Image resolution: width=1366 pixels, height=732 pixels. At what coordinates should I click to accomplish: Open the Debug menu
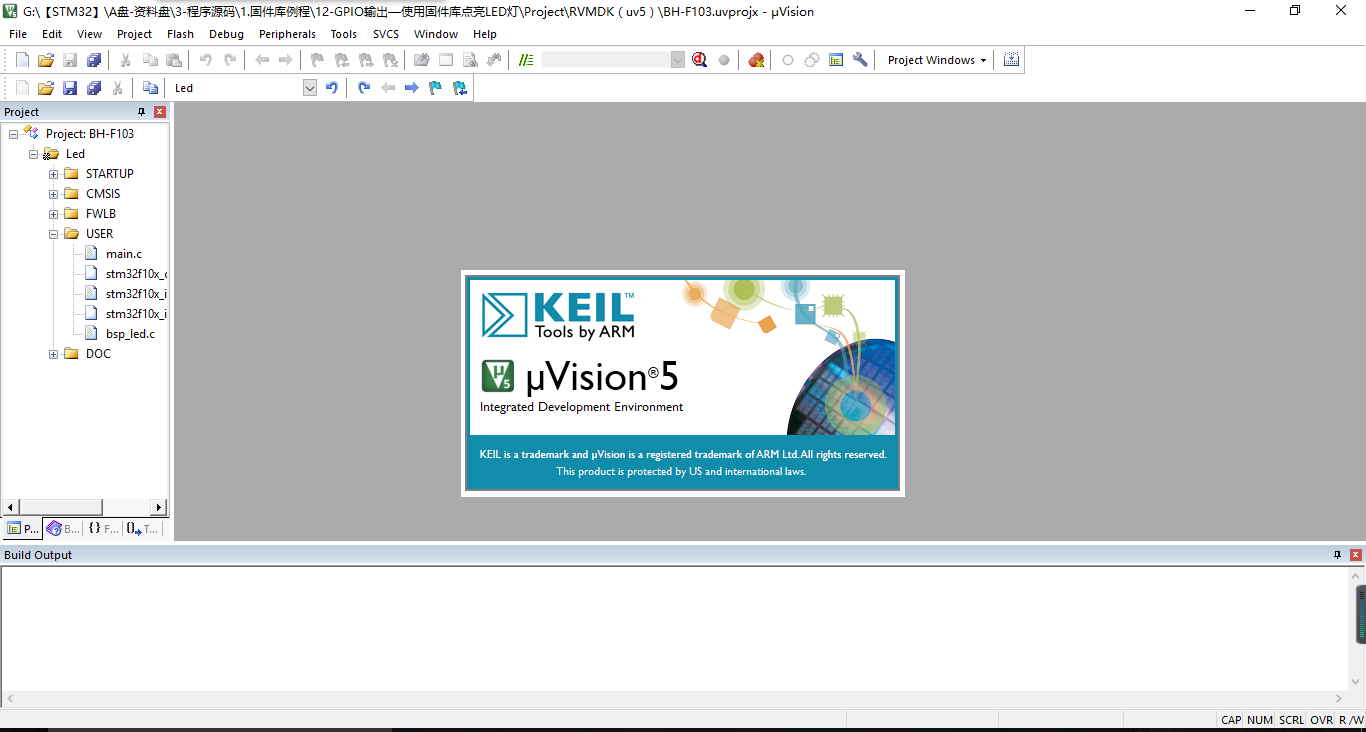click(x=226, y=34)
